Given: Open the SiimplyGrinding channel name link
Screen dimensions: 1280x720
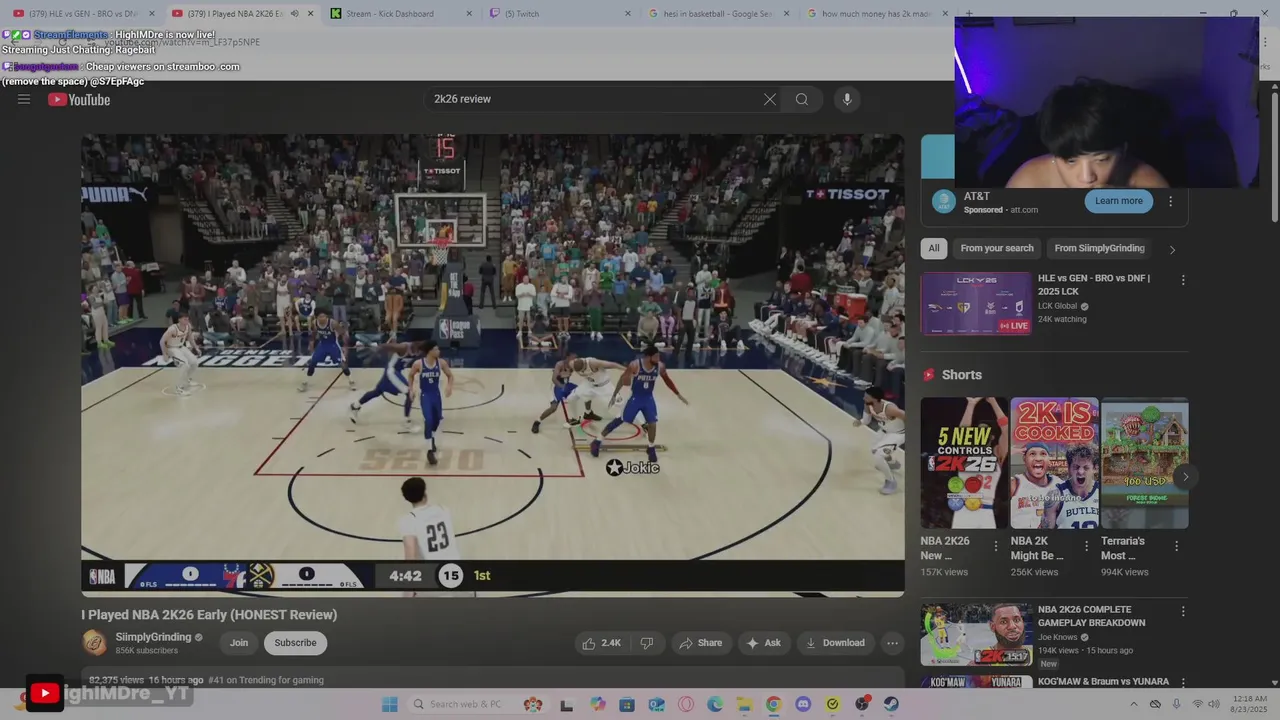Looking at the screenshot, I should (x=153, y=637).
